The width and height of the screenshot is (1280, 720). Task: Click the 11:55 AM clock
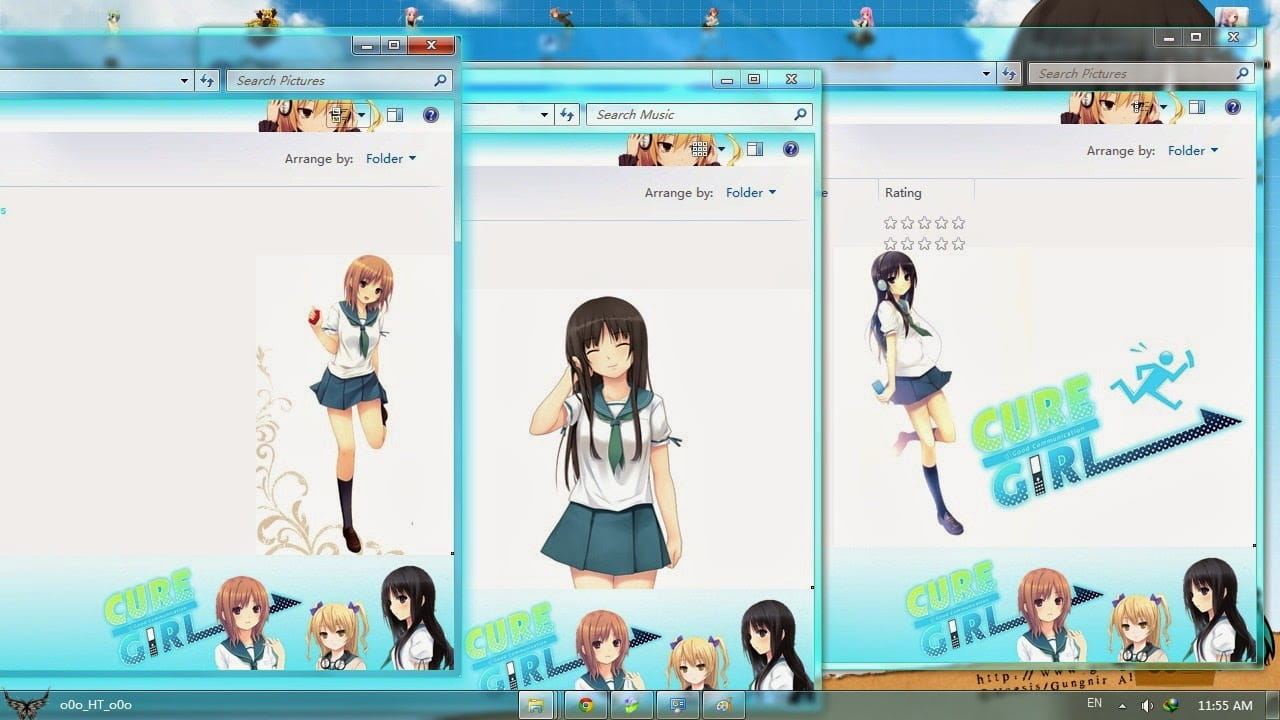(x=1225, y=705)
